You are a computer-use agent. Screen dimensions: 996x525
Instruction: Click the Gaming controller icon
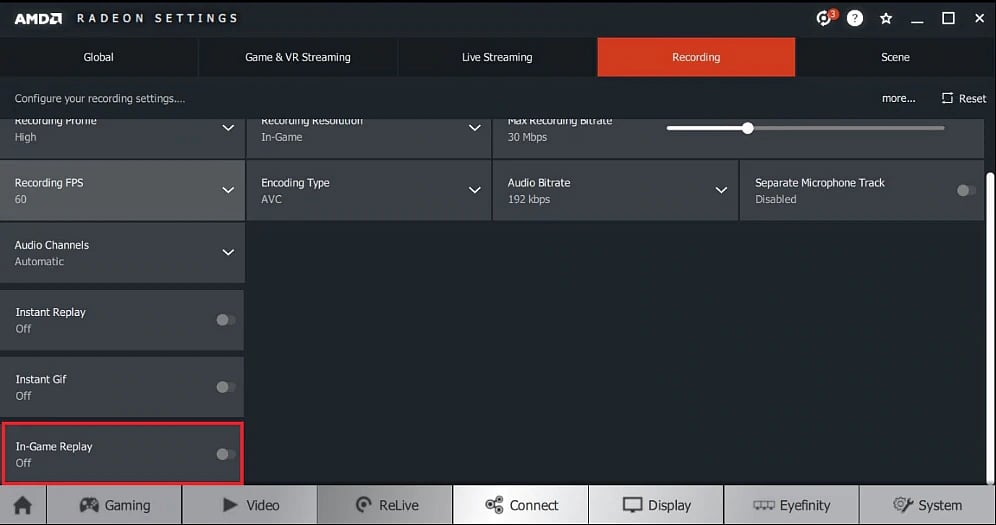coord(89,505)
